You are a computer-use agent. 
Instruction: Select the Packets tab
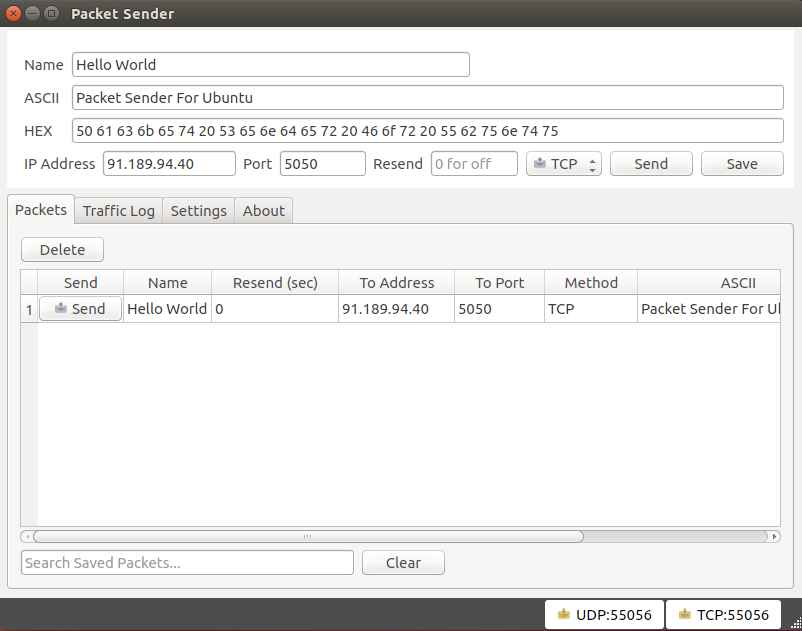(x=41, y=210)
